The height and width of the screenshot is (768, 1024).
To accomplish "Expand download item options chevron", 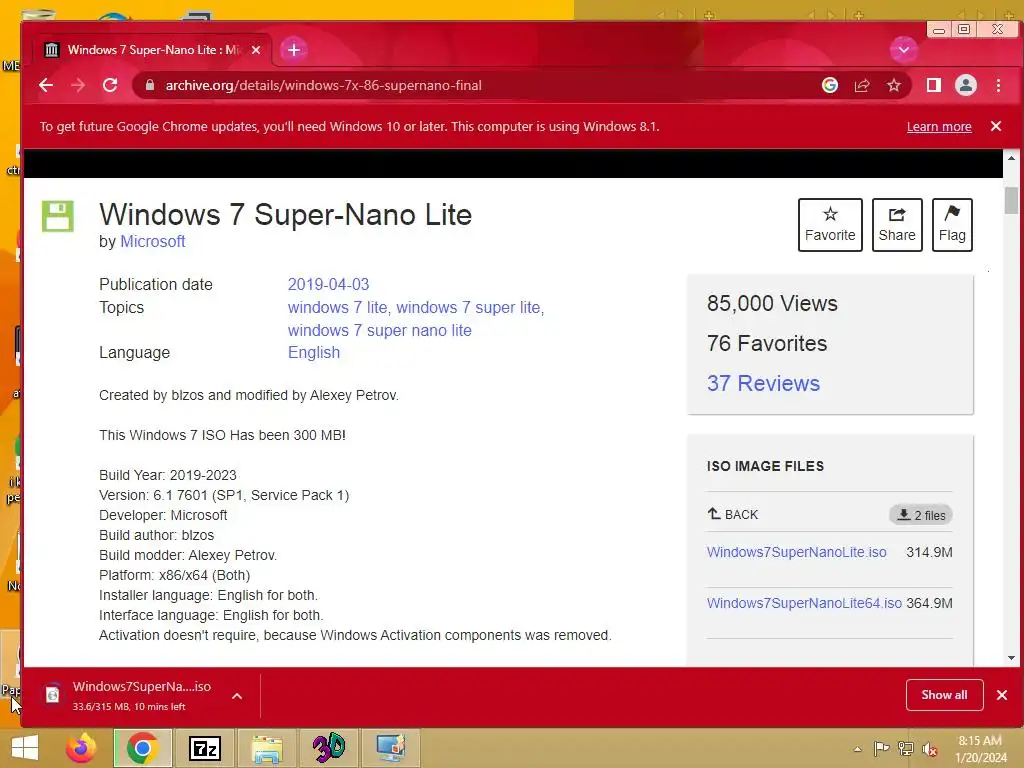I will [x=237, y=696].
